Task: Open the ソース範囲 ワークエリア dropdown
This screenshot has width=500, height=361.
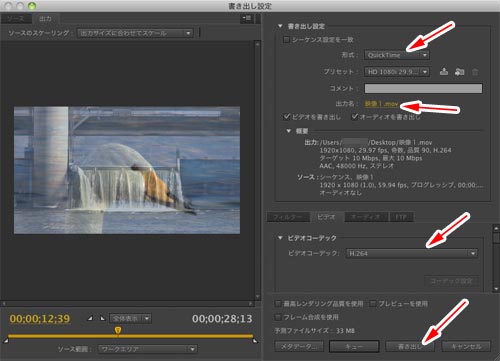Action: pos(147,349)
